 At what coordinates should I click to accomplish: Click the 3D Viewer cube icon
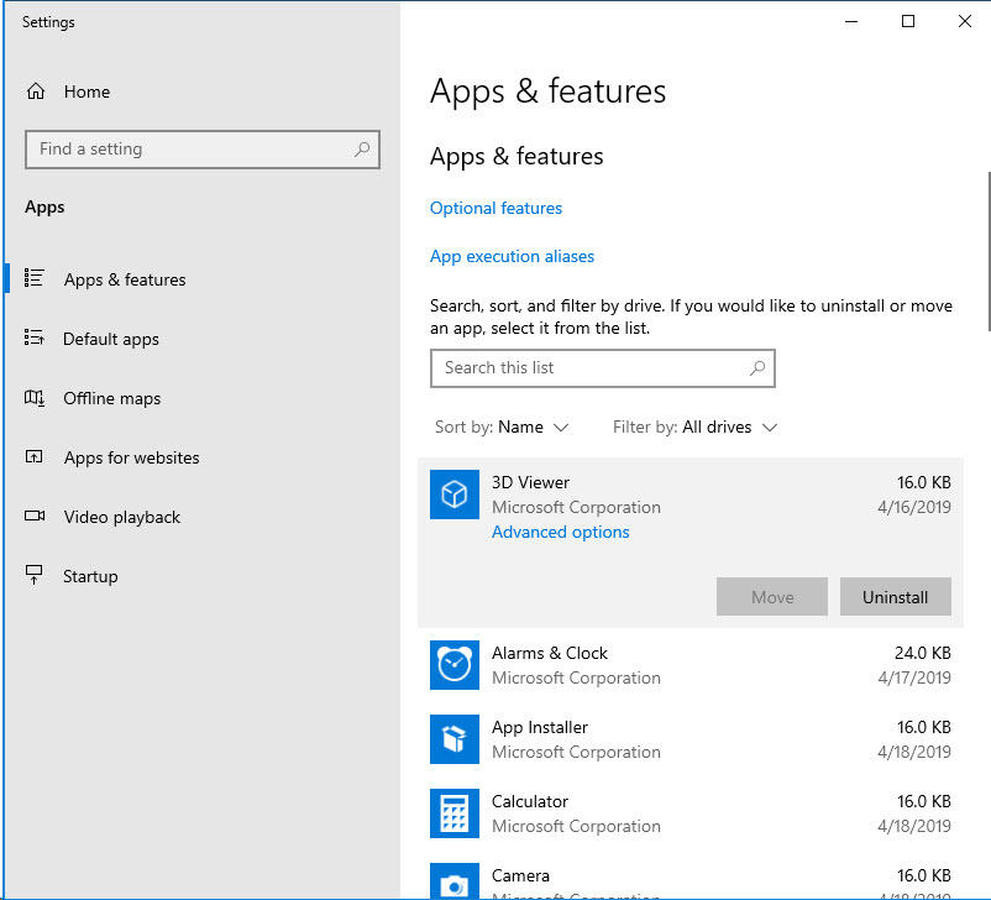coord(454,494)
